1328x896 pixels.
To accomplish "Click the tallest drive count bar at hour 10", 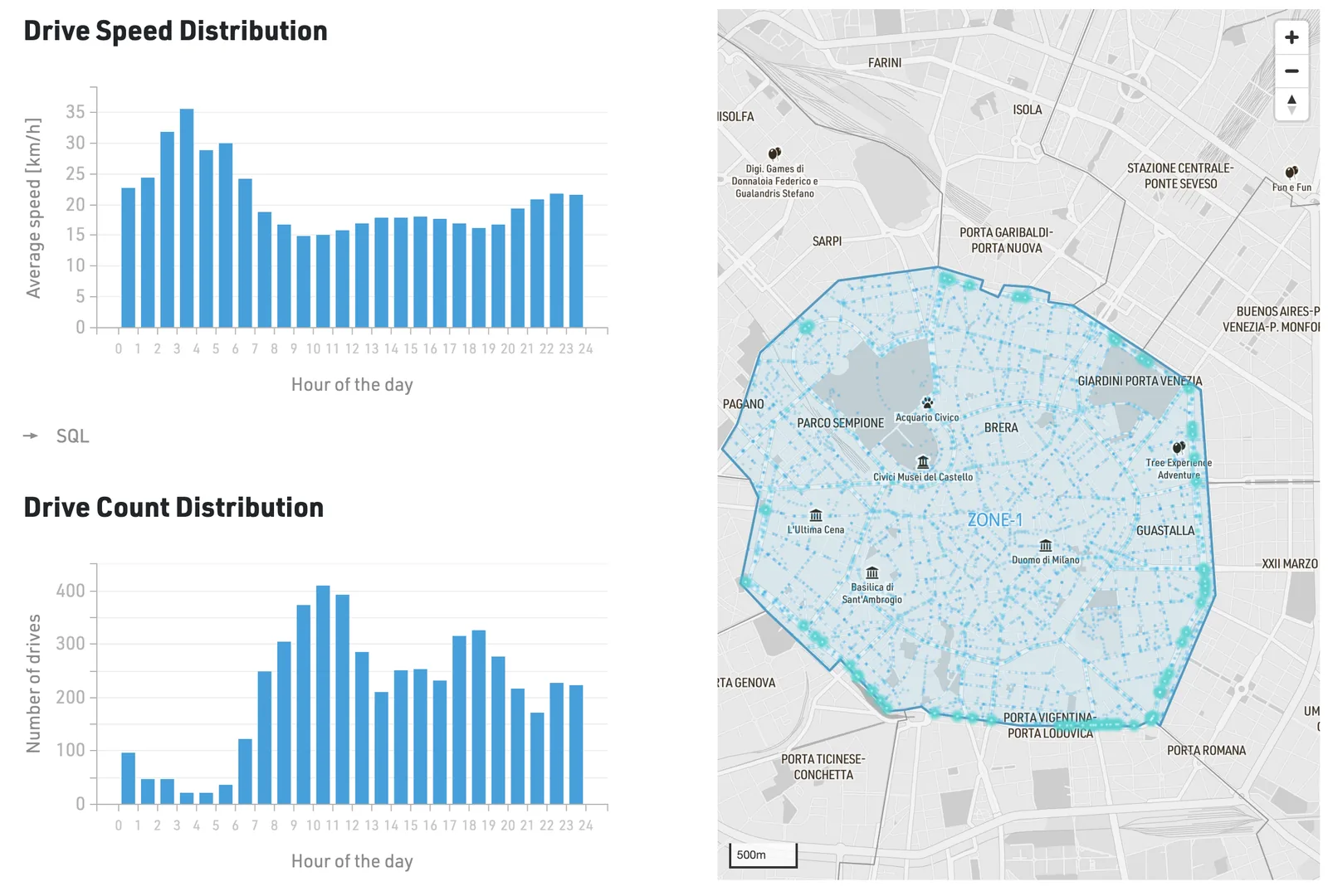I will coord(323,695).
